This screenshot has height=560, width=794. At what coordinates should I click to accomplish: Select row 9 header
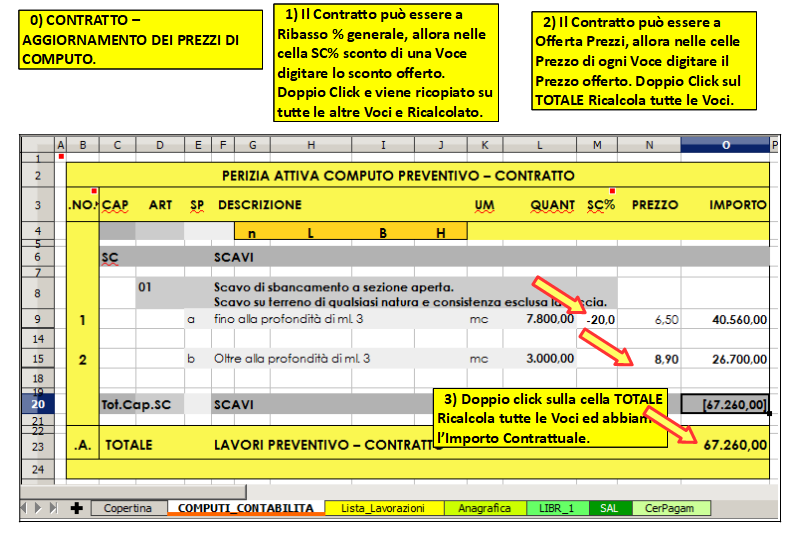click(x=38, y=319)
